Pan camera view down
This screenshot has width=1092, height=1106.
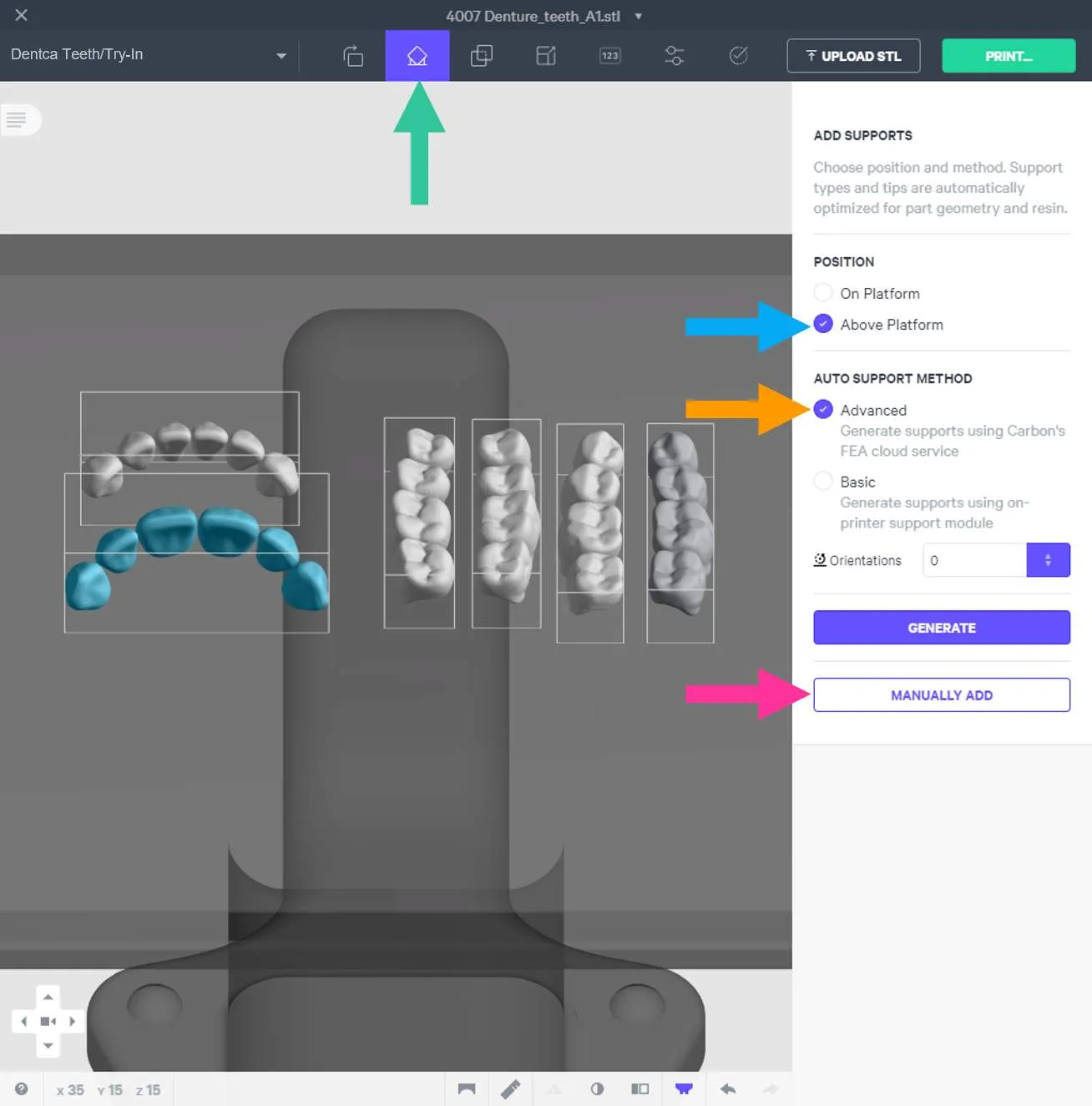48,1045
